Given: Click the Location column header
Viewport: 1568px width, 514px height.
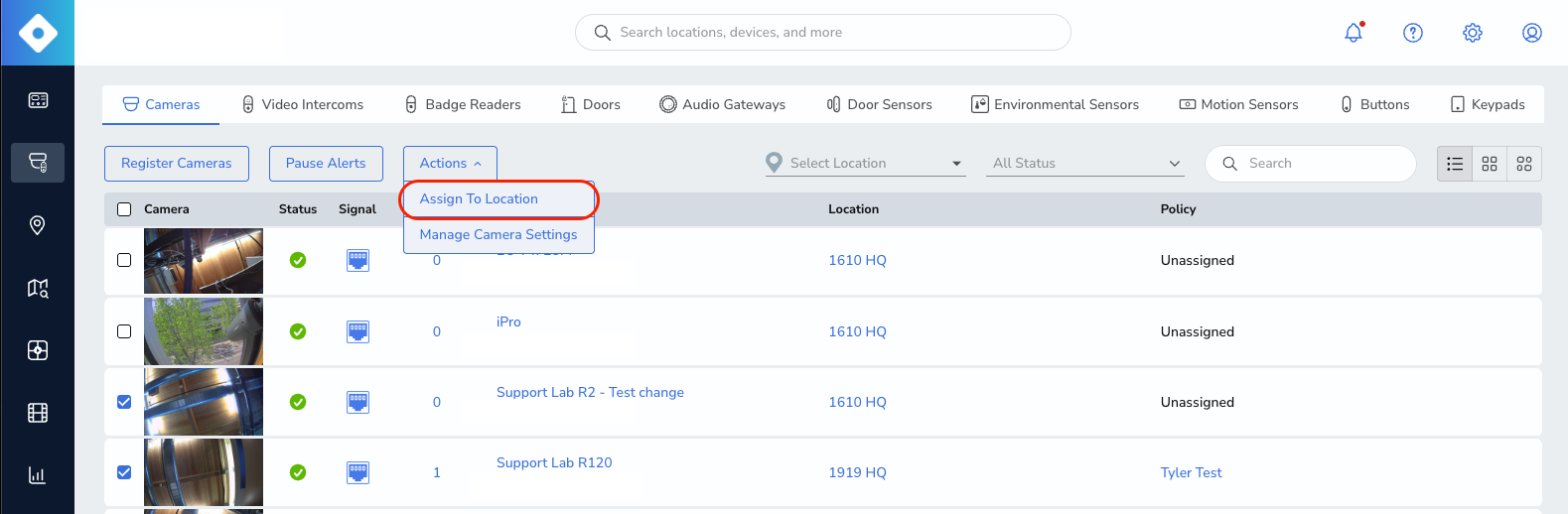Looking at the screenshot, I should click(x=854, y=209).
